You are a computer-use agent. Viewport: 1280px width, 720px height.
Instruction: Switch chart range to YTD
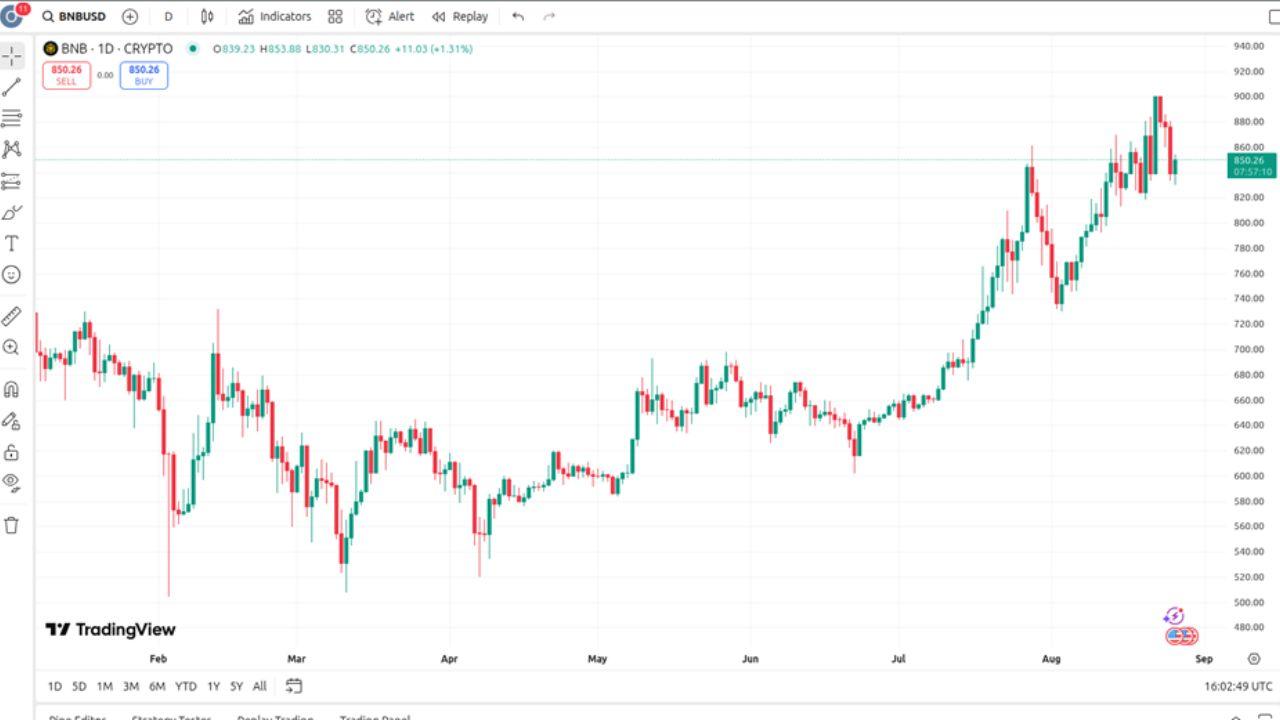pyautogui.click(x=185, y=686)
